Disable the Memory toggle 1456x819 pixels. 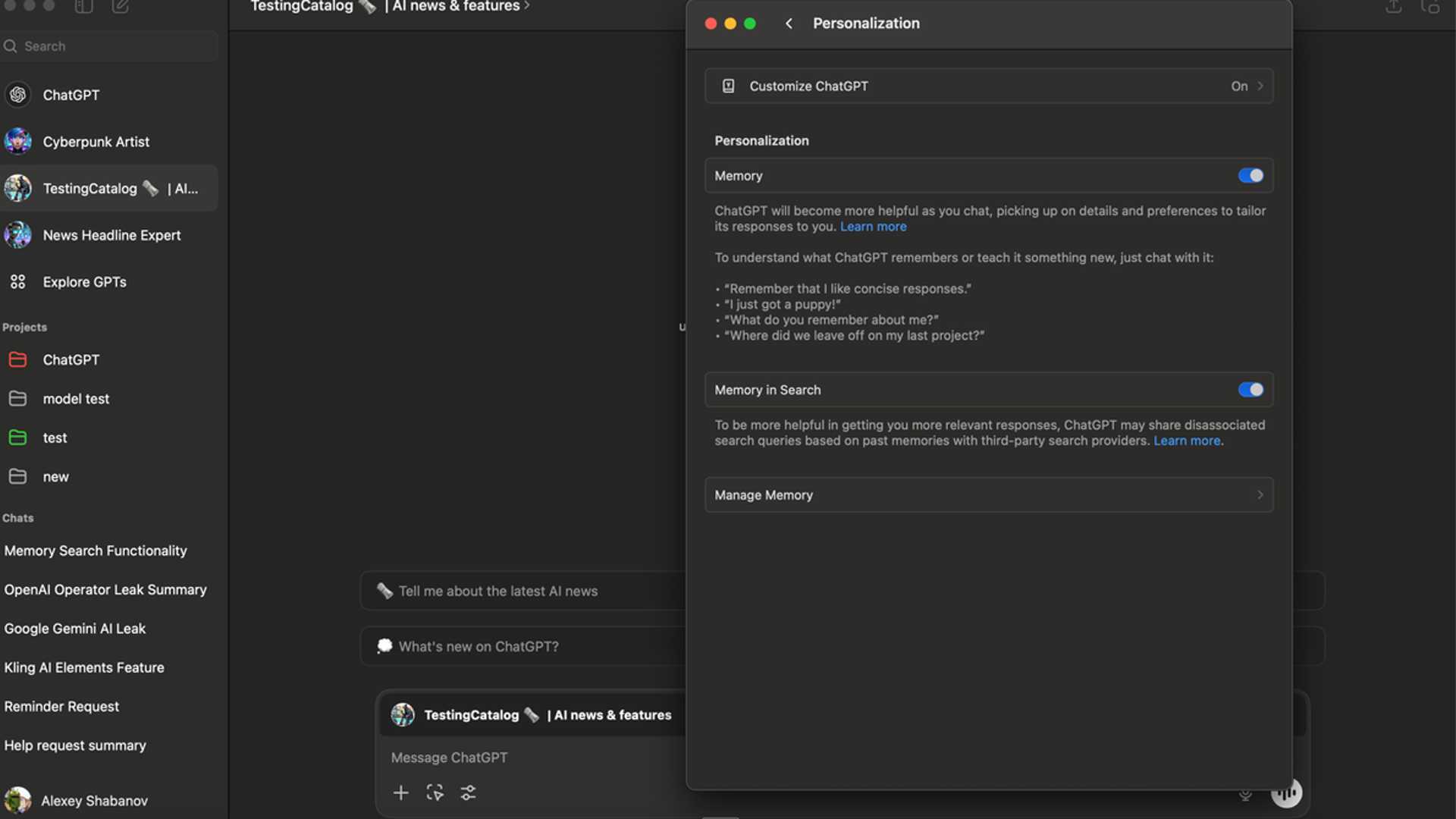[x=1250, y=175]
